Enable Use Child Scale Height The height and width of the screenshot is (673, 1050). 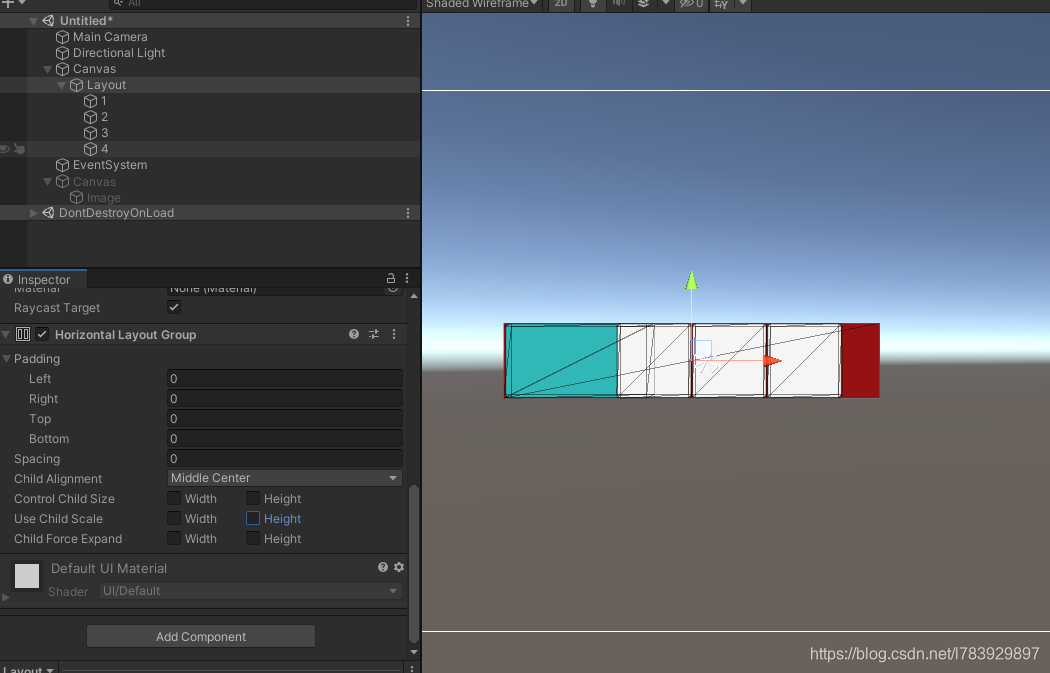(253, 518)
